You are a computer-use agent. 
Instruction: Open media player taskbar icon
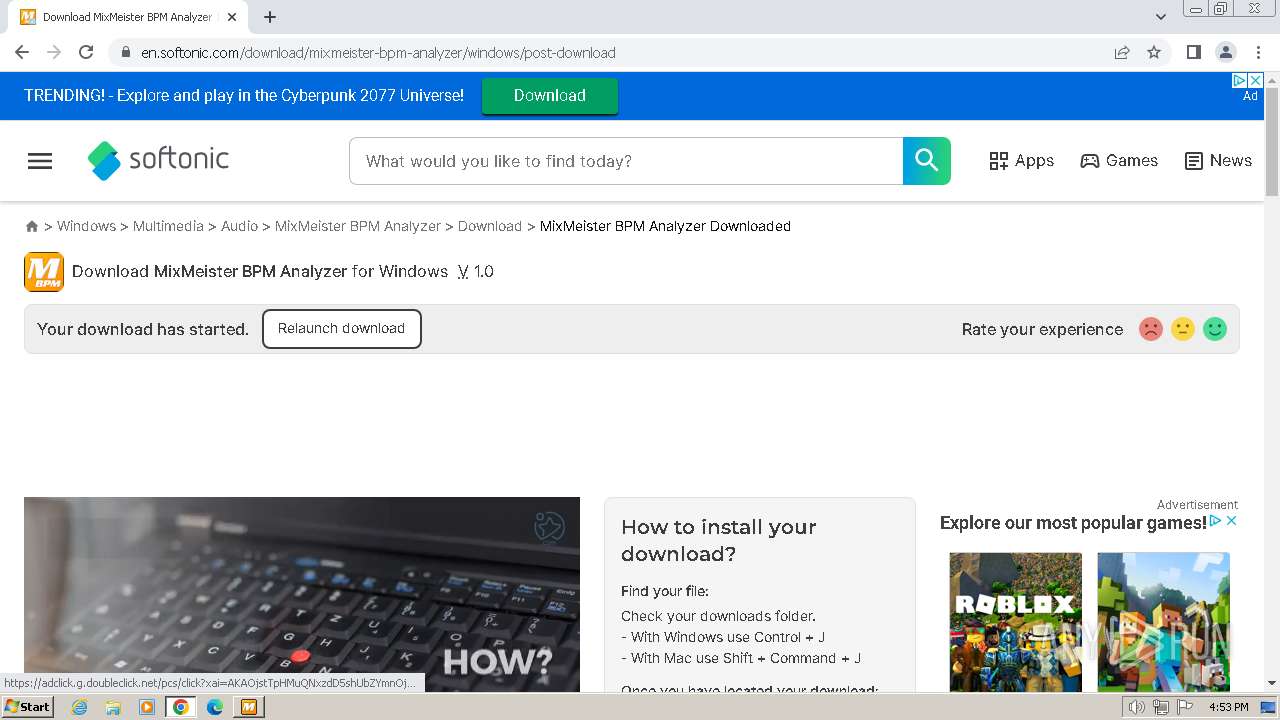147,707
